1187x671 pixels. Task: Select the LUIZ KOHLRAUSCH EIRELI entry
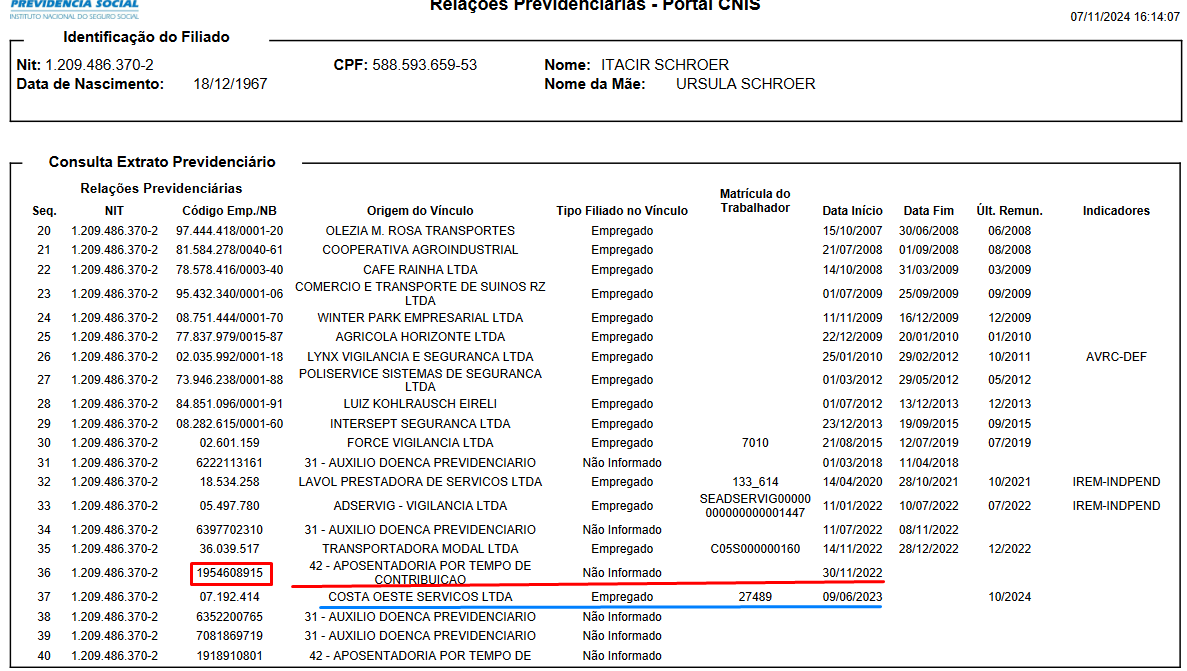[420, 404]
